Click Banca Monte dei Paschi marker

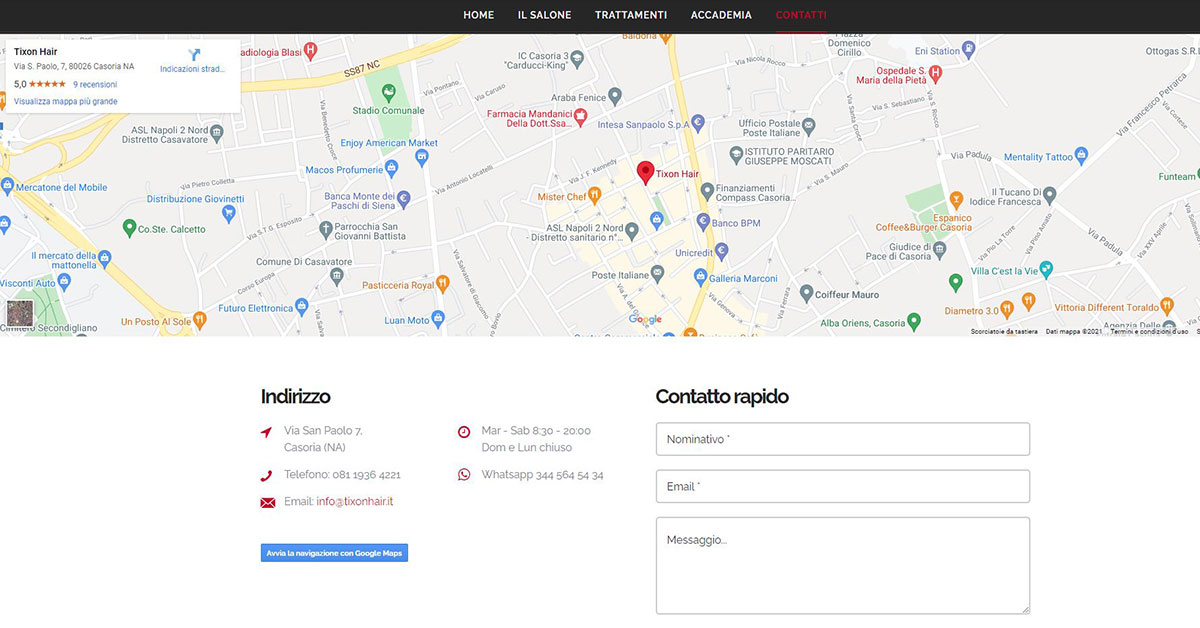click(x=404, y=199)
